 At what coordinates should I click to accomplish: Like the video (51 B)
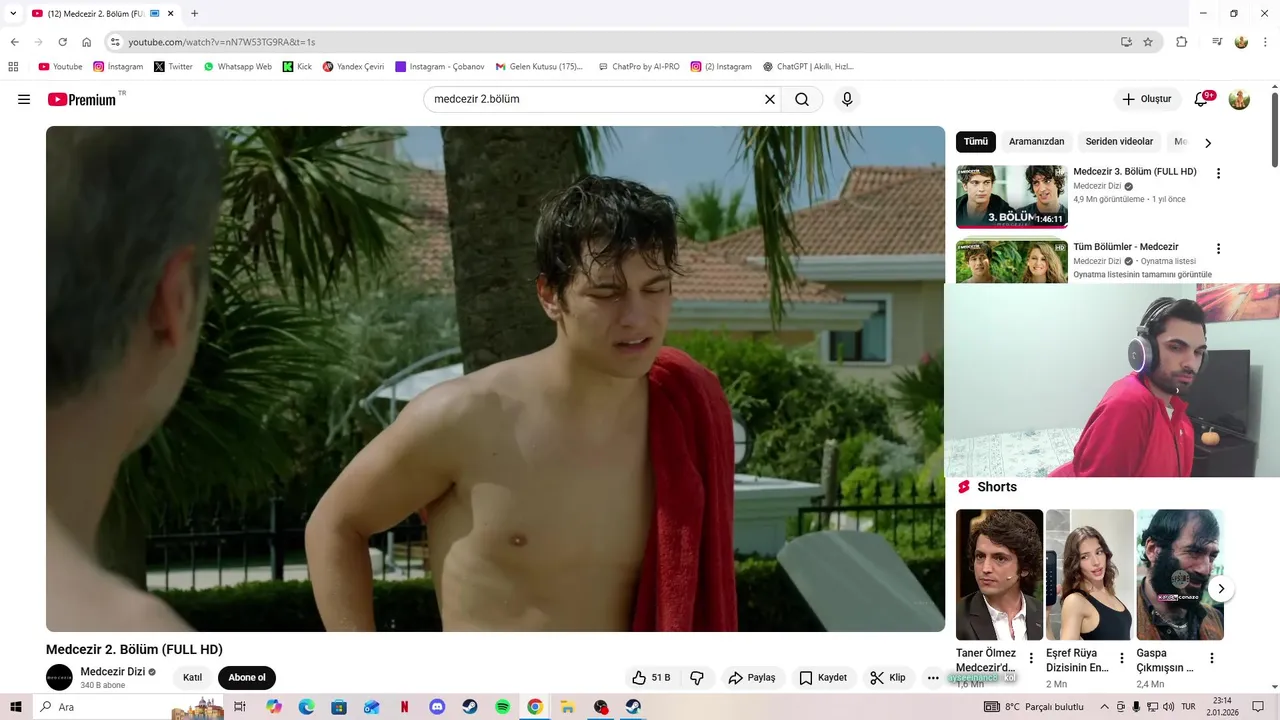point(651,677)
